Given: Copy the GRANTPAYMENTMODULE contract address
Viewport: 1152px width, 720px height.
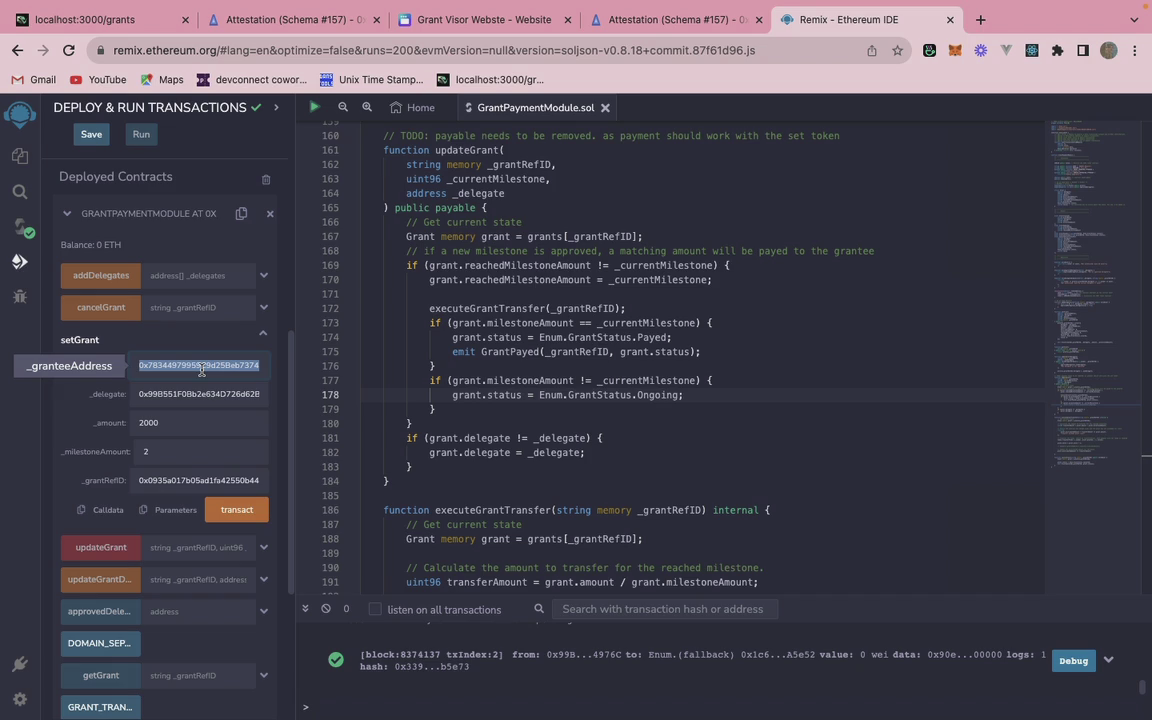Looking at the screenshot, I should [241, 214].
